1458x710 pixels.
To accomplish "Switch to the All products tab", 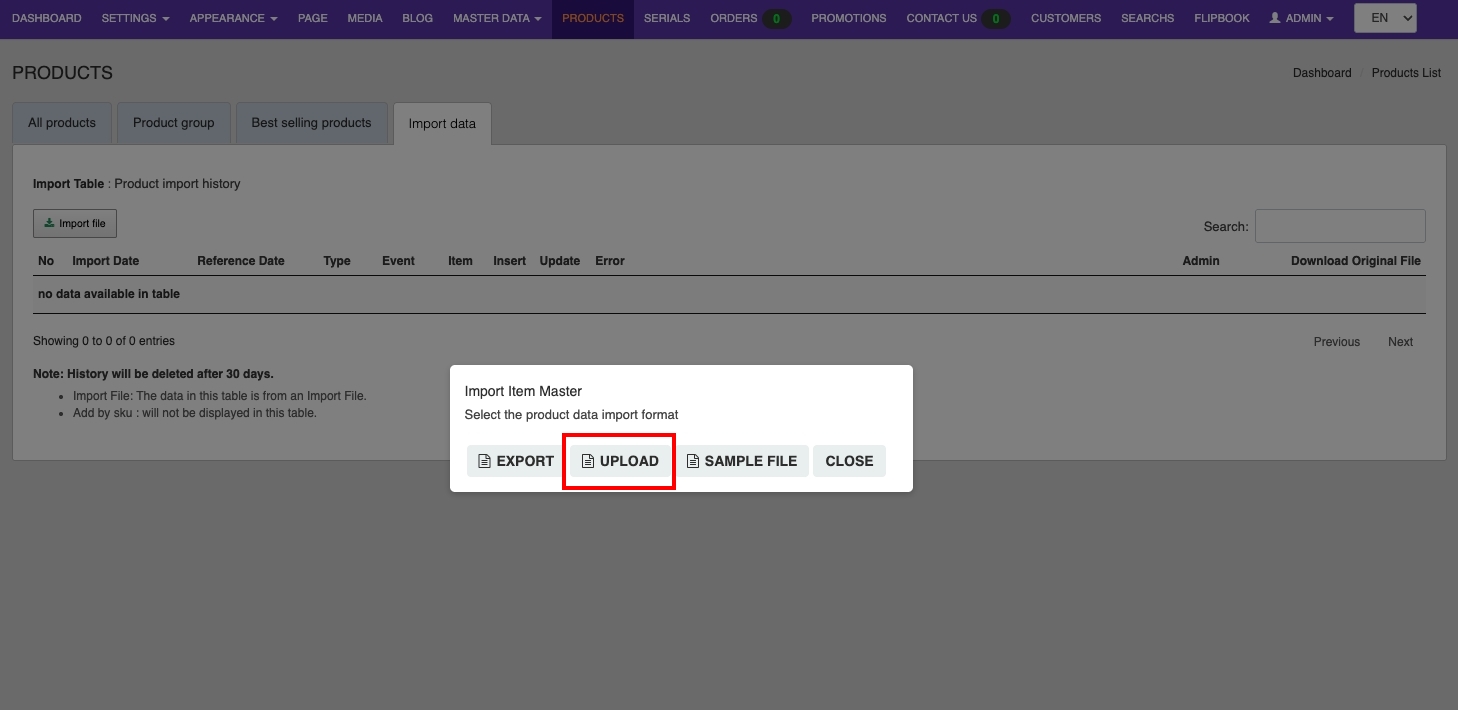I will (62, 123).
